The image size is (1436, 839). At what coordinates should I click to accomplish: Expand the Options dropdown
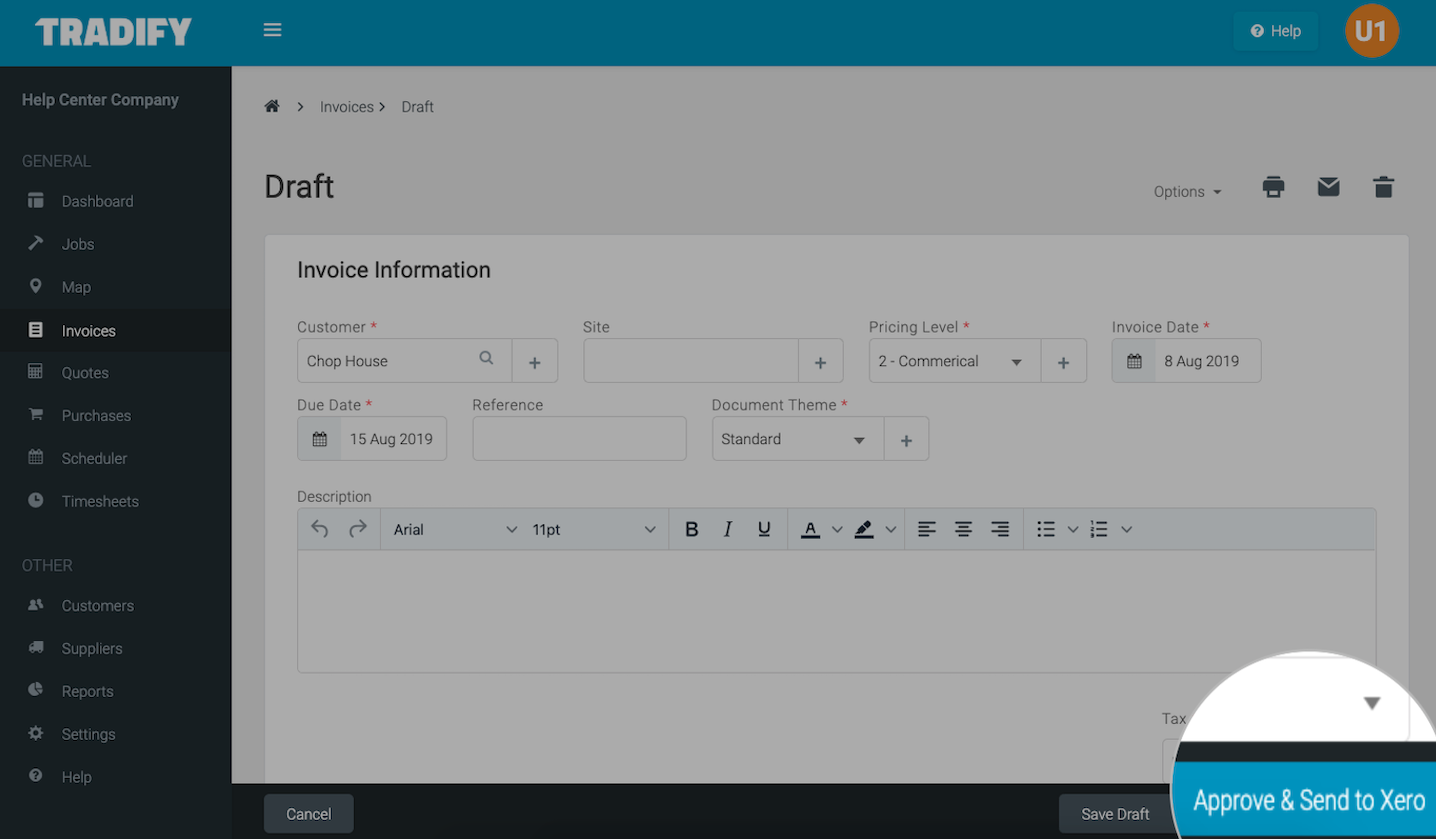click(1187, 192)
